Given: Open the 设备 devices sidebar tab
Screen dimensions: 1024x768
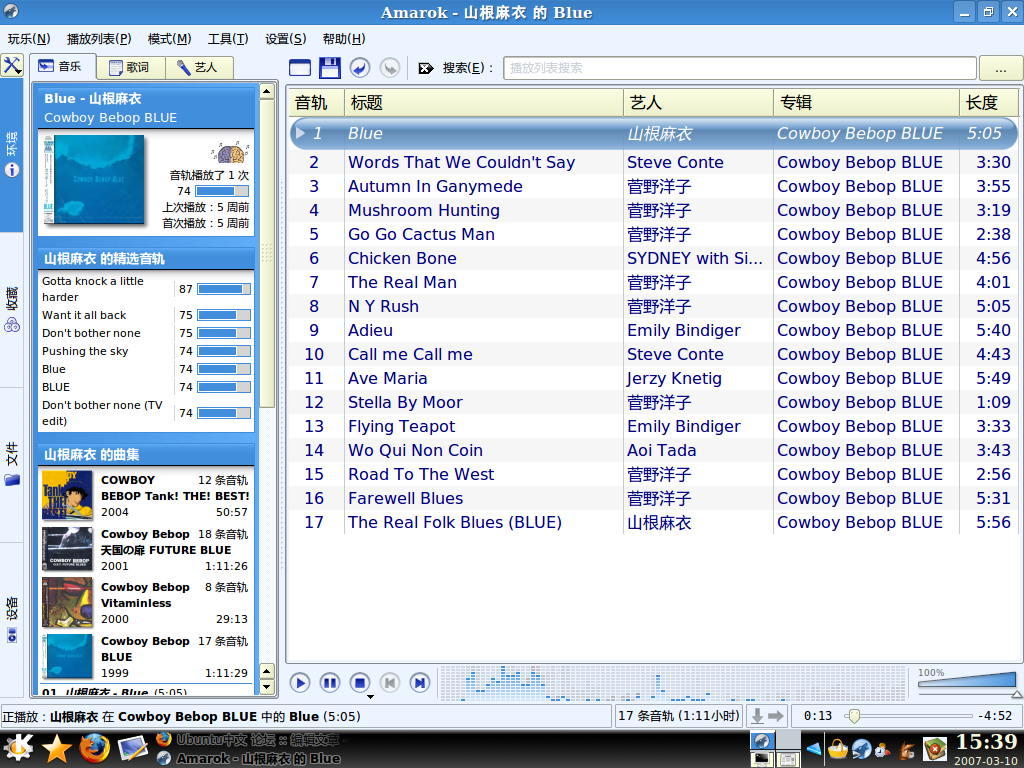Looking at the screenshot, I should 12,619.
